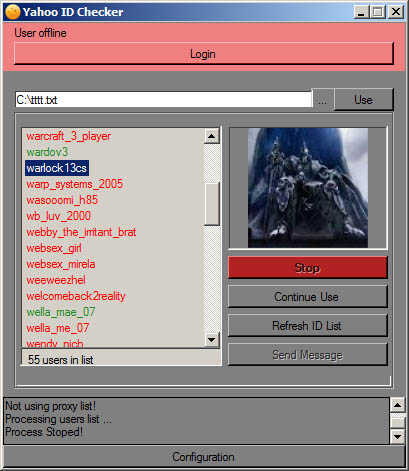
Task: Select wb_luv_2000 in the ID list
Action: pos(58,216)
